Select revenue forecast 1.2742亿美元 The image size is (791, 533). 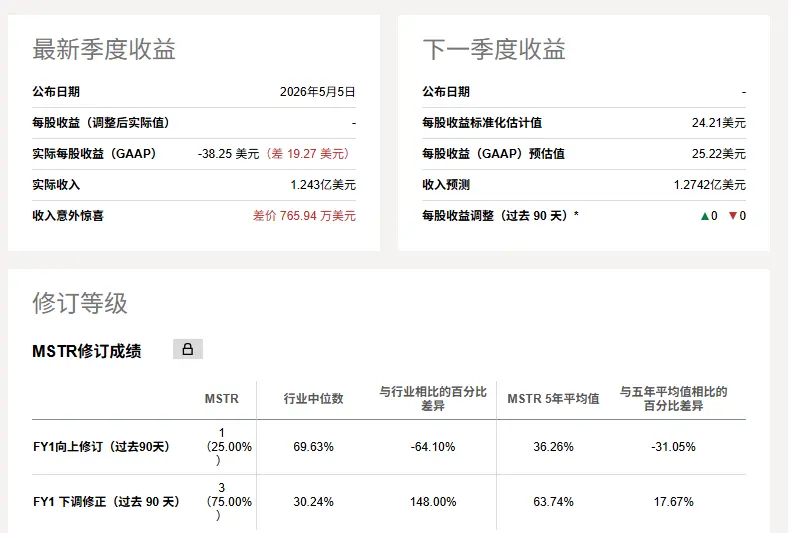[x=709, y=185]
